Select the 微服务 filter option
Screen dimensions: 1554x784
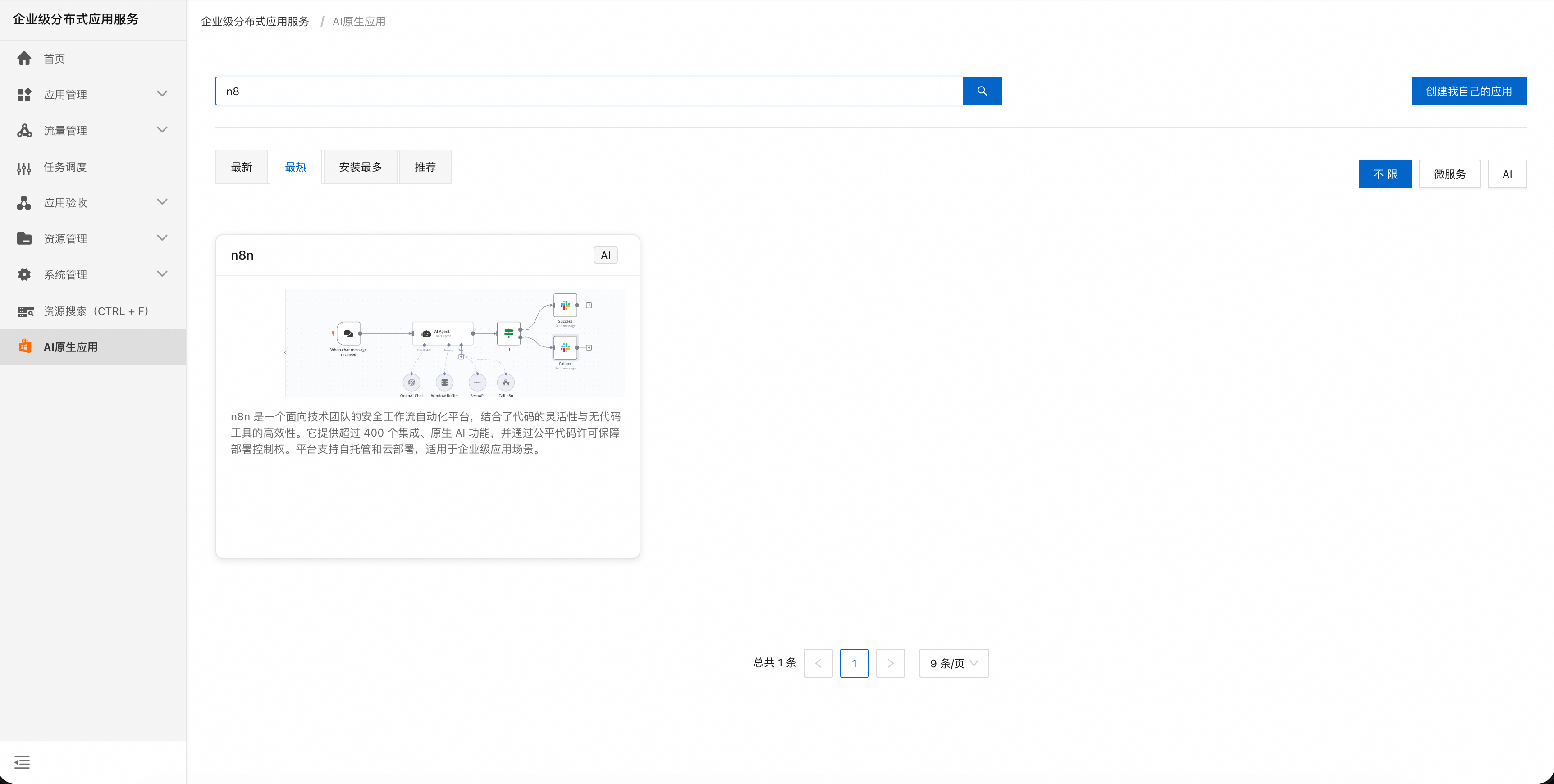[1449, 174]
